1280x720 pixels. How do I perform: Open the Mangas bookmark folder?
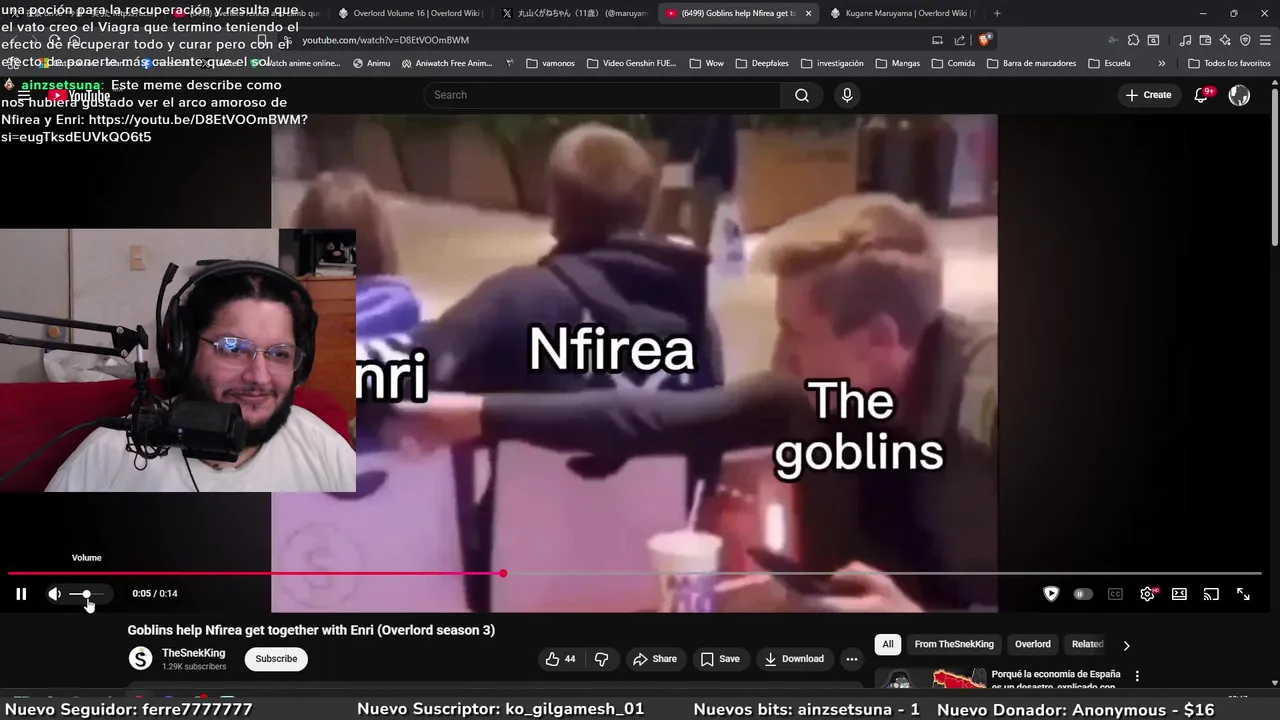(x=898, y=63)
